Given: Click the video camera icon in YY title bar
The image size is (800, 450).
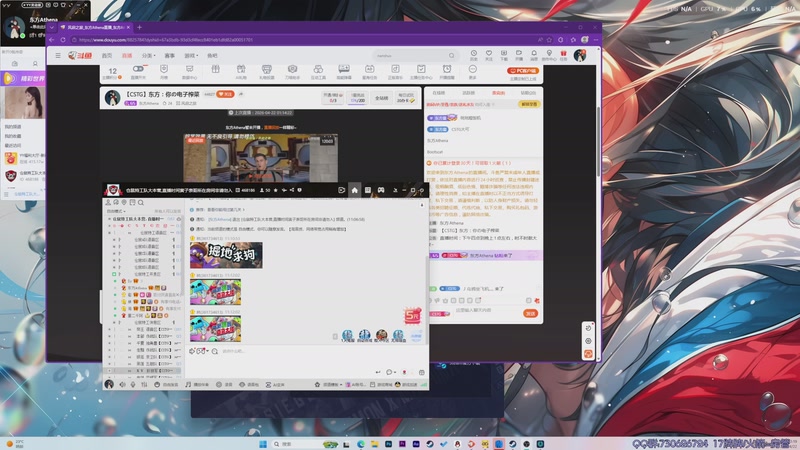Looking at the screenshot, I should coord(341,190).
